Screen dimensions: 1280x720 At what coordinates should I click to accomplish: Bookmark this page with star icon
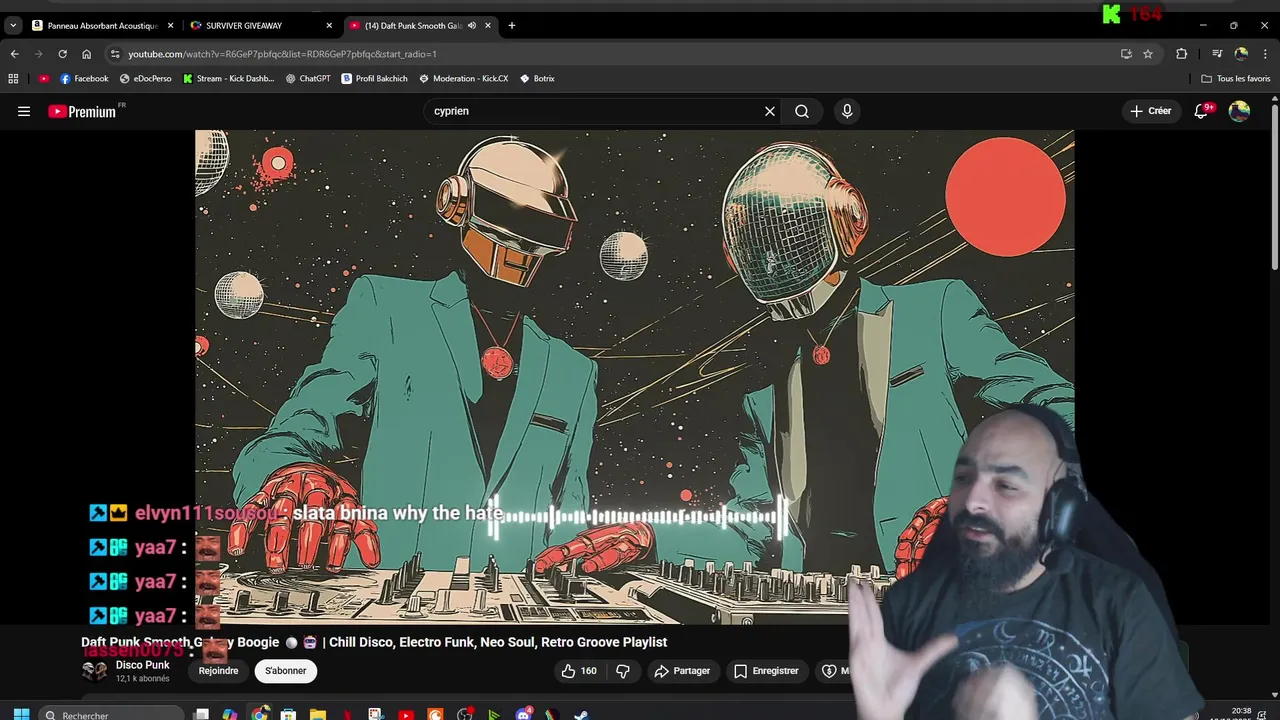click(x=1148, y=54)
